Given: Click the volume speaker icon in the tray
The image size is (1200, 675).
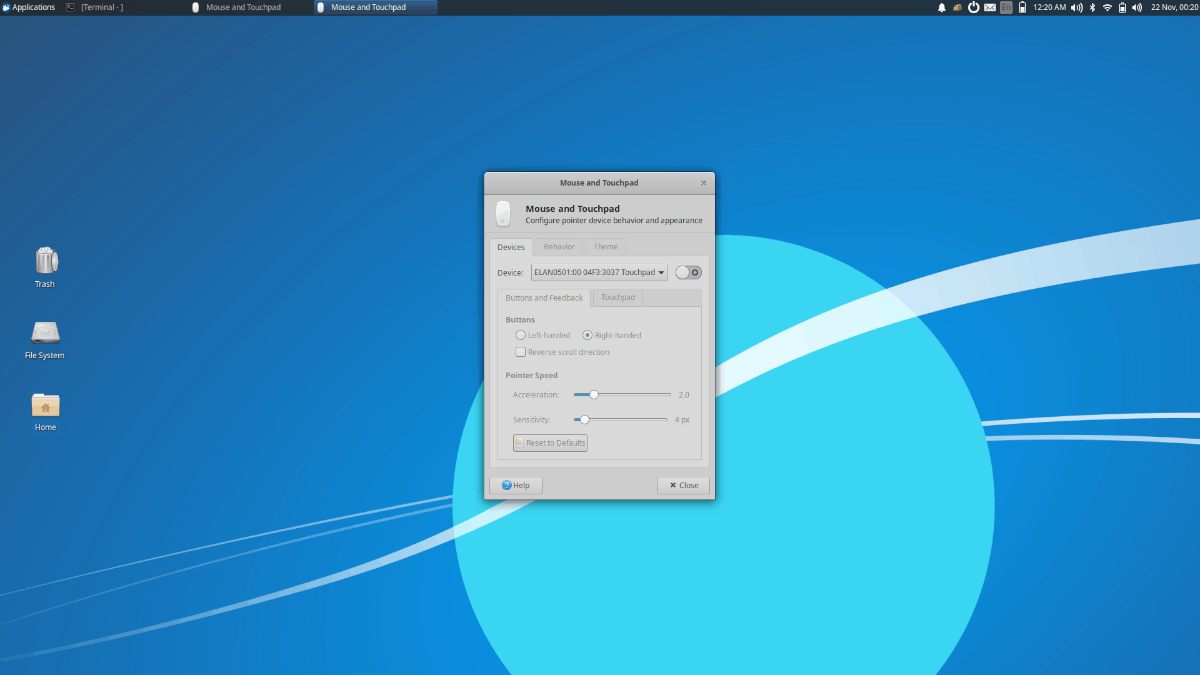Looking at the screenshot, I should coord(1076,7).
